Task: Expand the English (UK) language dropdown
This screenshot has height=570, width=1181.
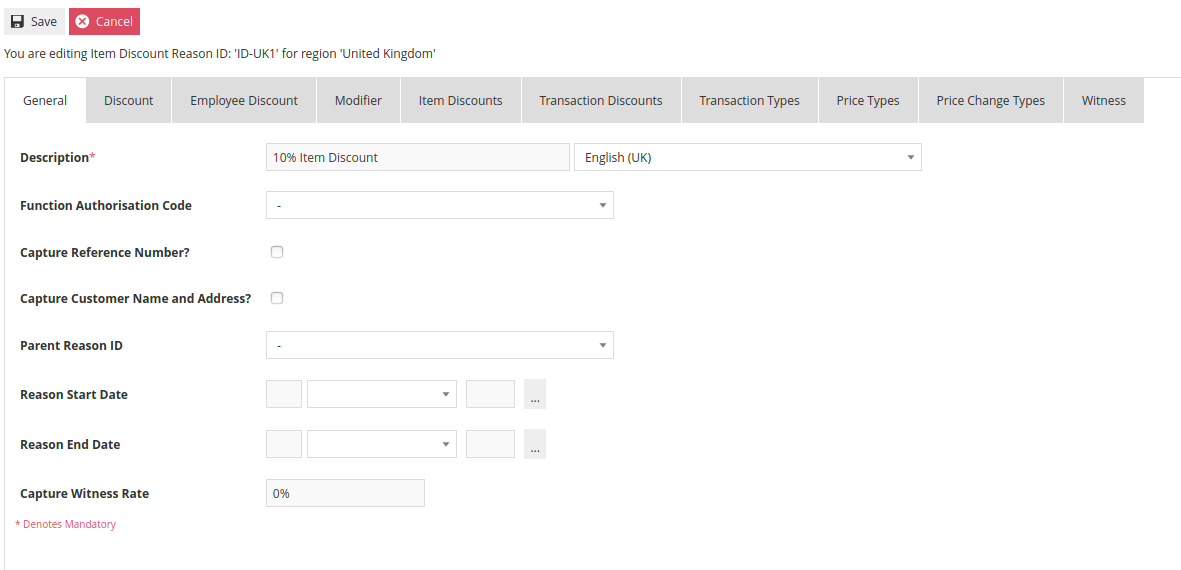Action: (x=748, y=157)
